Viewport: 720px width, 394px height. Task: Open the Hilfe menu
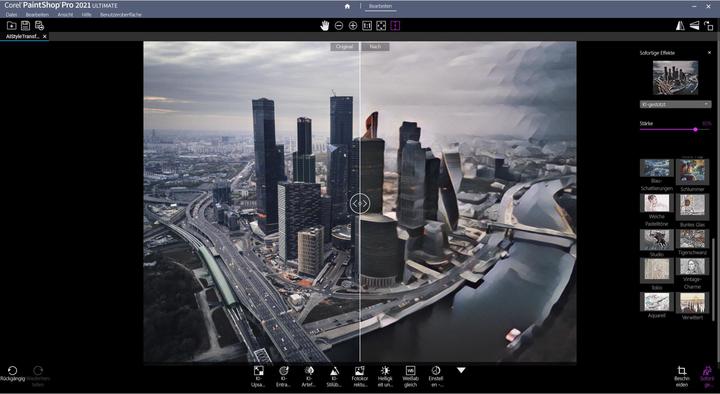pos(86,15)
